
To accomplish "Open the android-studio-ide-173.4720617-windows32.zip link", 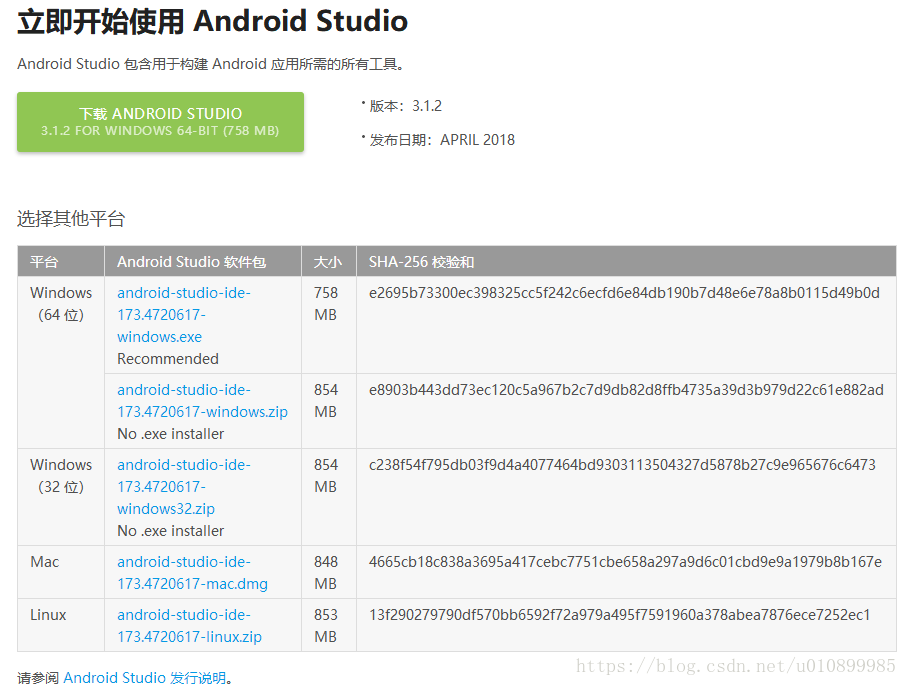I will coord(183,487).
